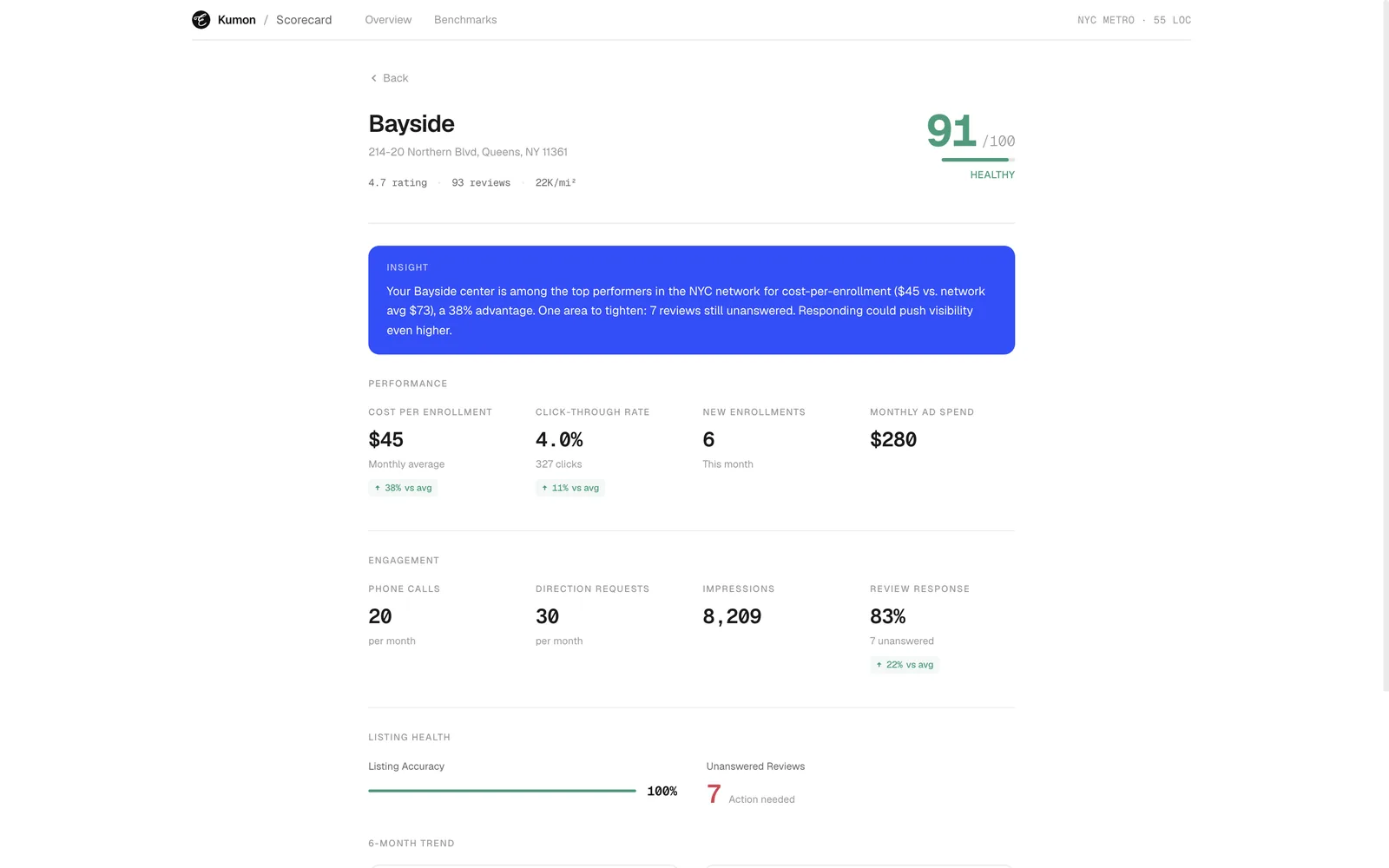Click the This month caption
The width and height of the screenshot is (1389, 868).
click(x=728, y=464)
